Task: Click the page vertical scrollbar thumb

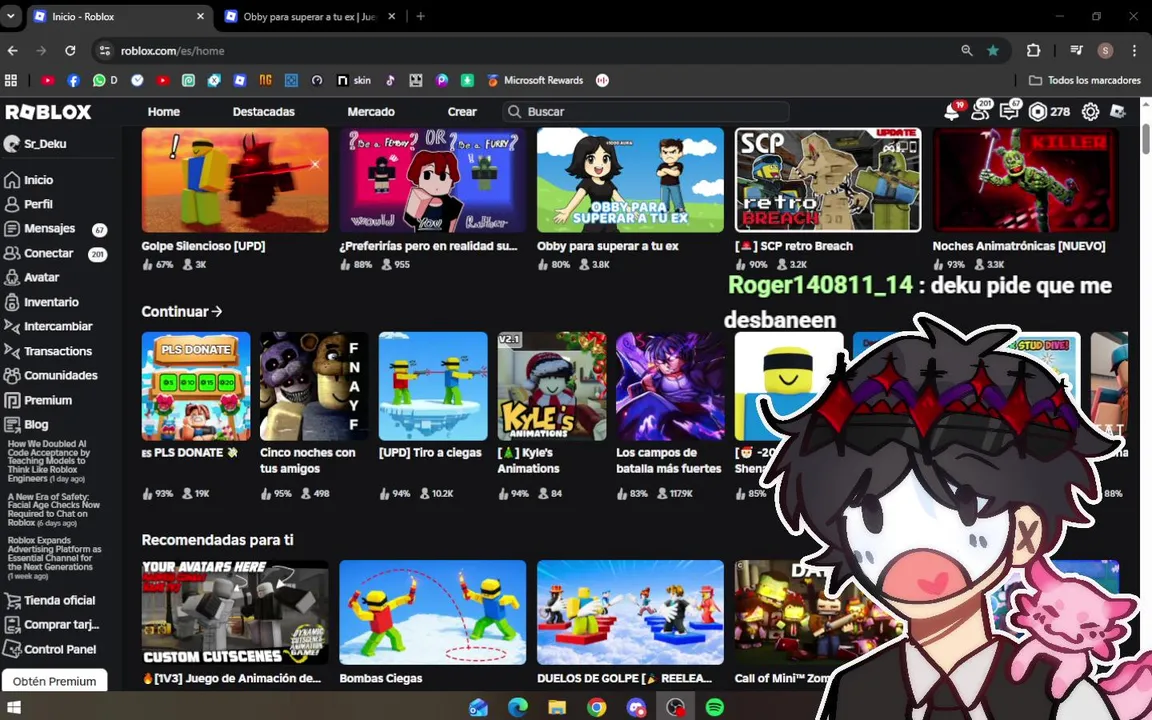Action: coord(1145,140)
